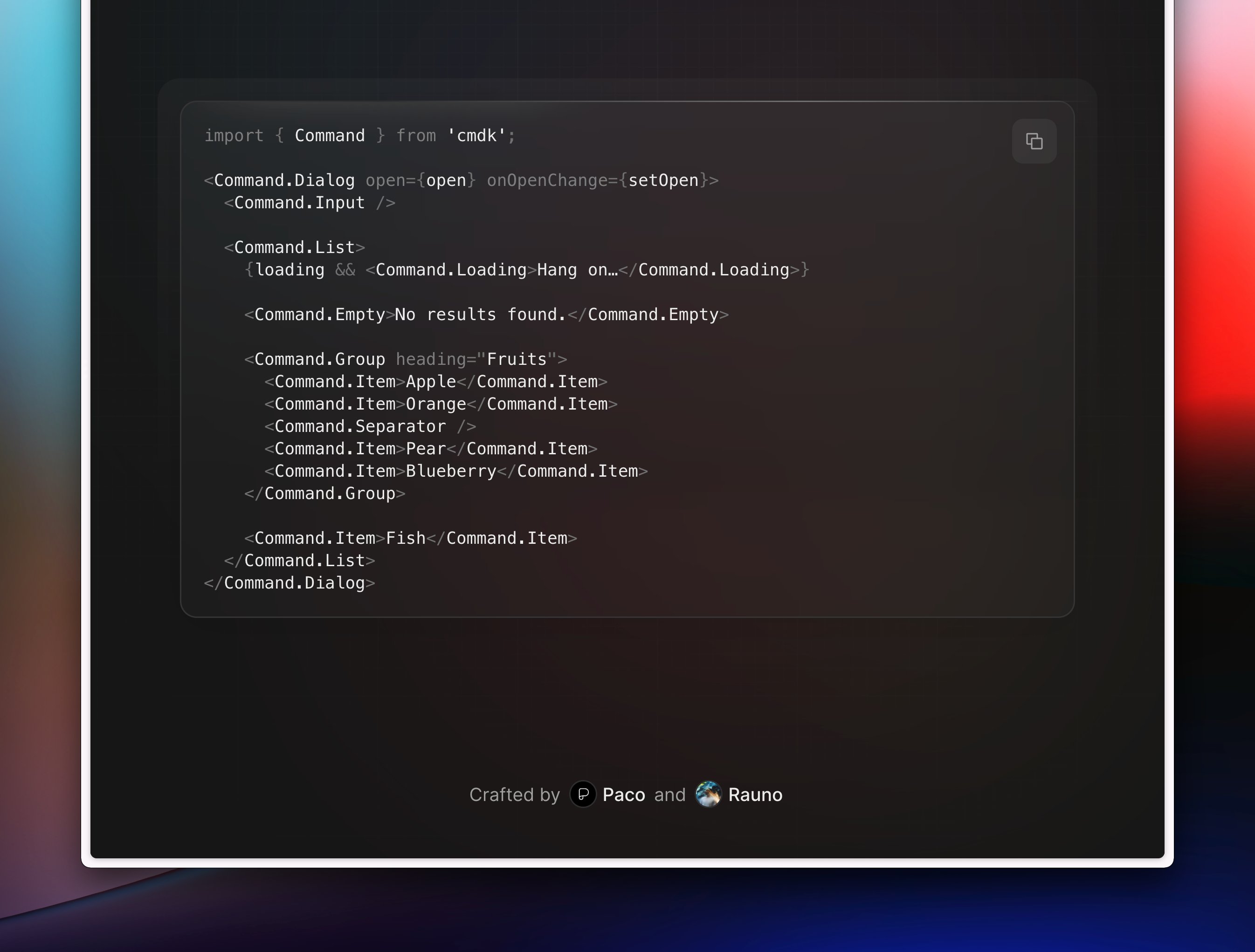Viewport: 1255px width, 952px height.
Task: Click the Apple item in code
Action: click(431, 382)
